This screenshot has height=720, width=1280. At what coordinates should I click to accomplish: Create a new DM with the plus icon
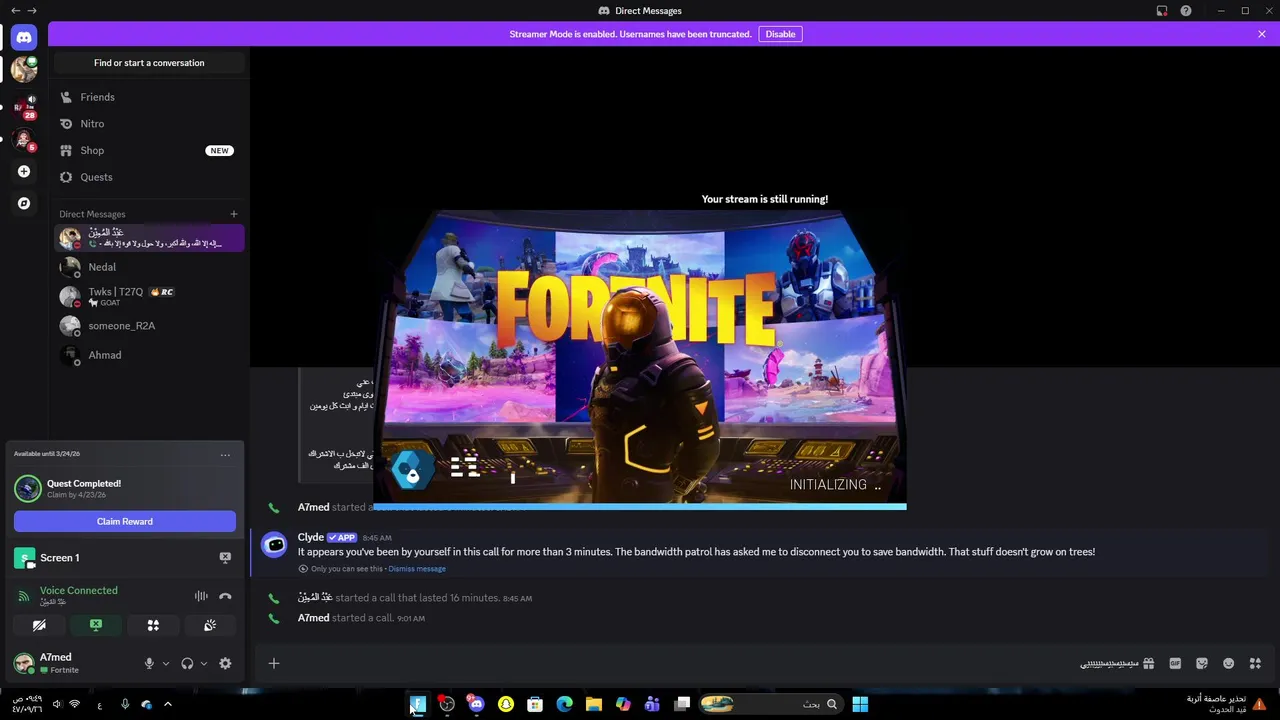click(234, 214)
